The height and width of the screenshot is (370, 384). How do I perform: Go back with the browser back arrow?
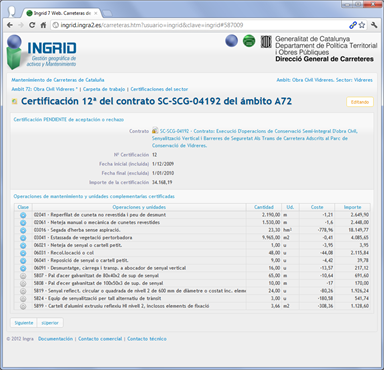pyautogui.click(x=10, y=25)
